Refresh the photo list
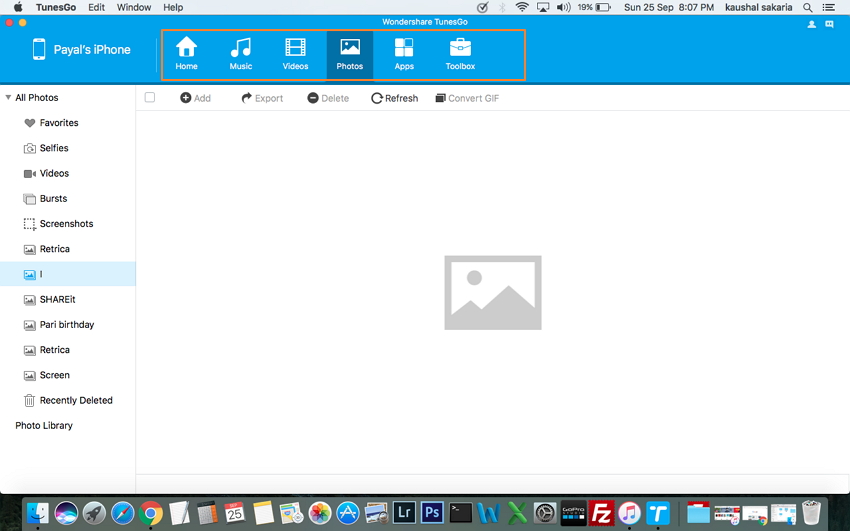This screenshot has width=850, height=531. (x=394, y=98)
